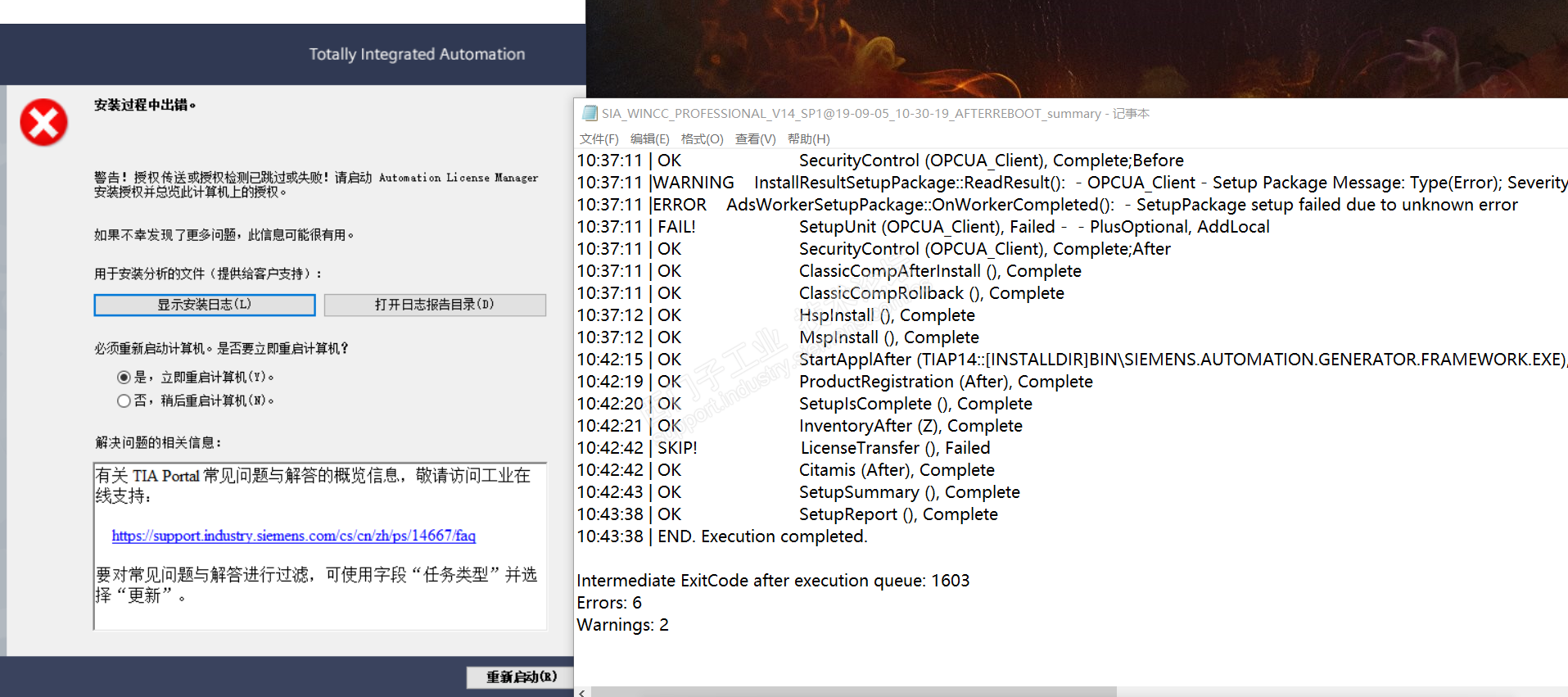Select 是，立即重启计算机(Y) radio button
Image resolution: width=1568 pixels, height=697 pixels.
[124, 378]
